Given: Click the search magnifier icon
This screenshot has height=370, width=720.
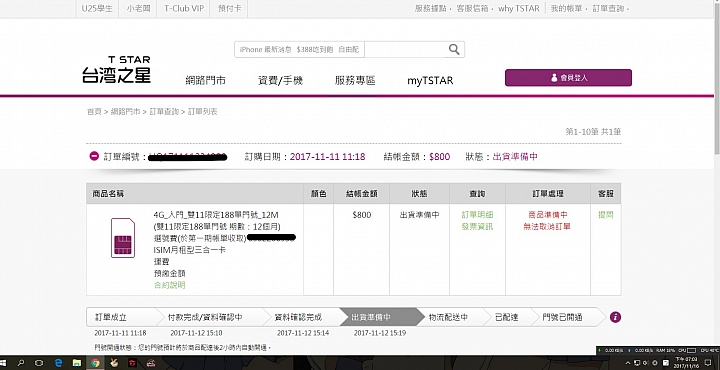Looking at the screenshot, I should coord(454,50).
